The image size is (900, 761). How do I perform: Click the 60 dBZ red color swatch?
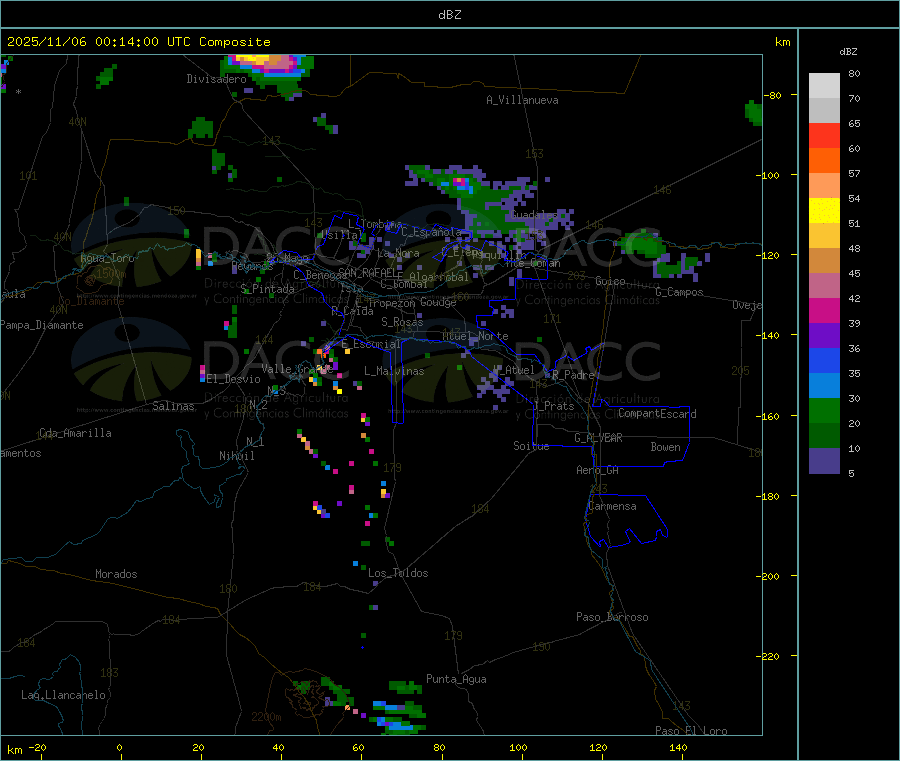point(824,135)
